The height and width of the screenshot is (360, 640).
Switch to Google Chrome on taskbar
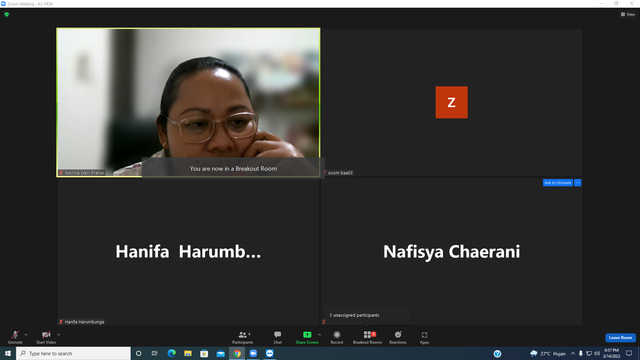tap(237, 353)
